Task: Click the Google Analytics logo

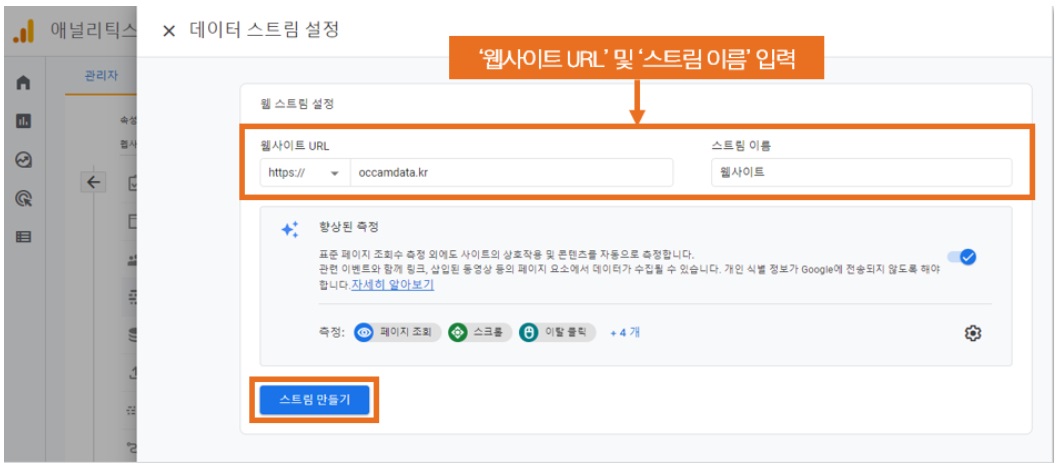Action: point(24,31)
